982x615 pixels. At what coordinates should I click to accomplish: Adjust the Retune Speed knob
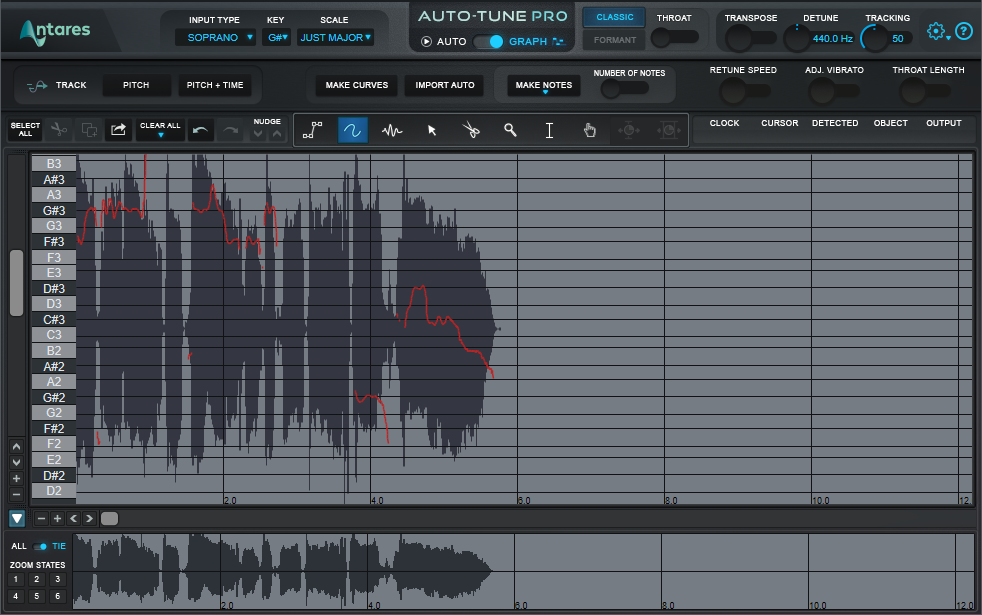[x=732, y=93]
